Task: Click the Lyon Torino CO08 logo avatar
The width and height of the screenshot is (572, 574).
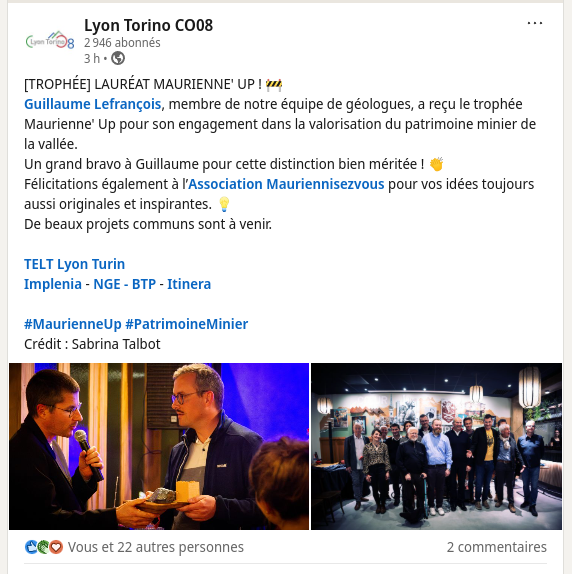Action: [50, 40]
